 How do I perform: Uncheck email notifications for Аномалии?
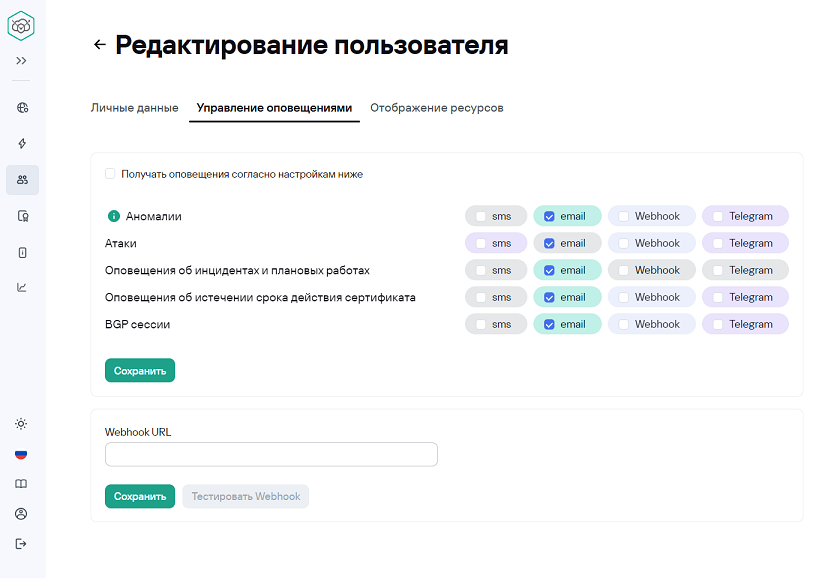pos(550,215)
